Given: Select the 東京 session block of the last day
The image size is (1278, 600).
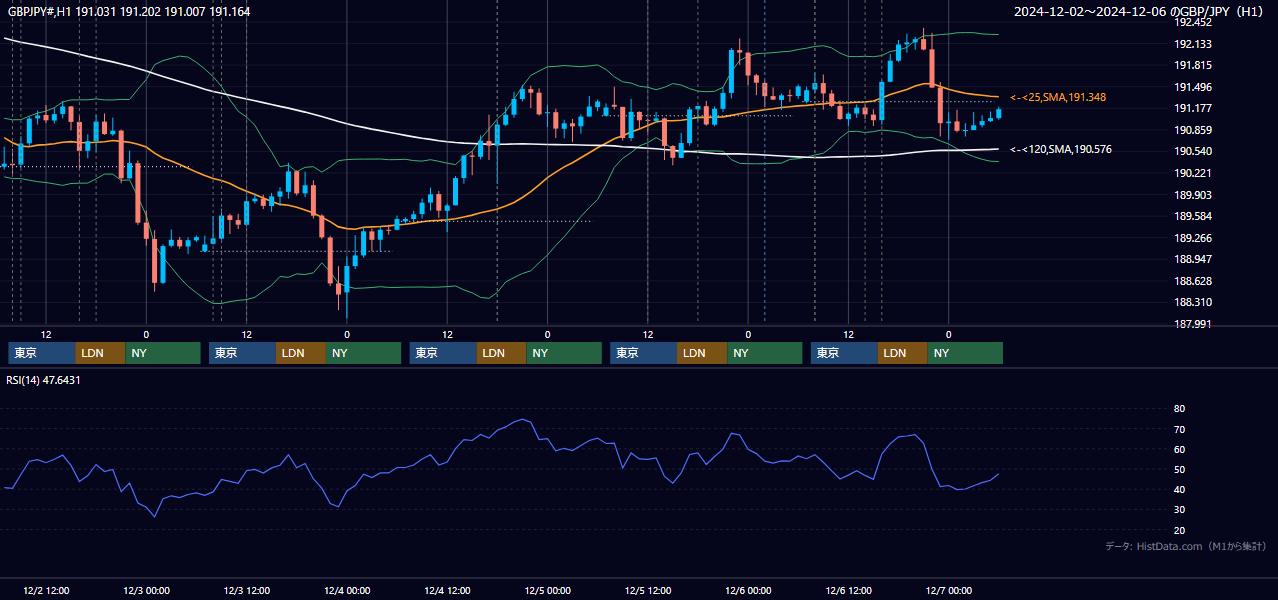Looking at the screenshot, I should coord(844,353).
